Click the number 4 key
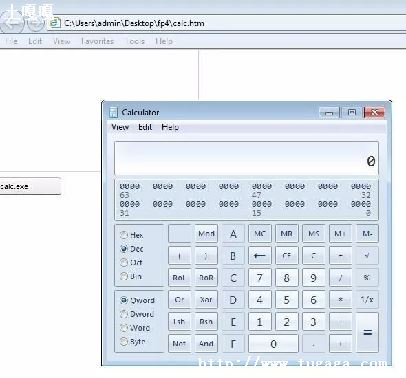 point(260,300)
